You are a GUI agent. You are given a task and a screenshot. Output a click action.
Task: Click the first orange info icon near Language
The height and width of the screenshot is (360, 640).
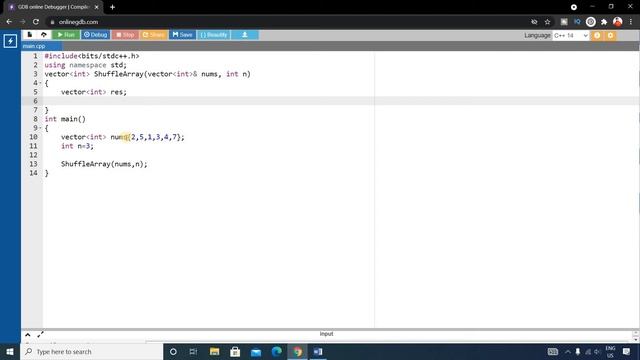pyautogui.click(x=597, y=36)
